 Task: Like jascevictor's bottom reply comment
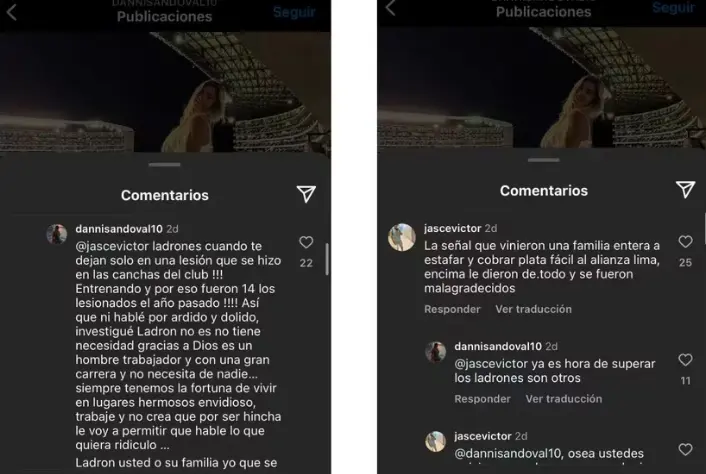(685, 449)
